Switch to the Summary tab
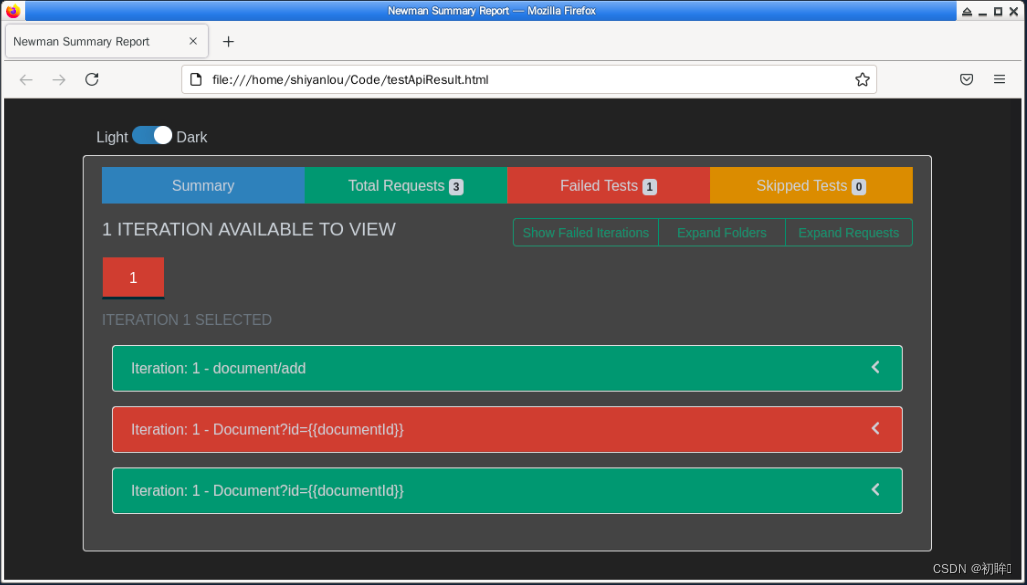1027x585 pixels. tap(203, 185)
